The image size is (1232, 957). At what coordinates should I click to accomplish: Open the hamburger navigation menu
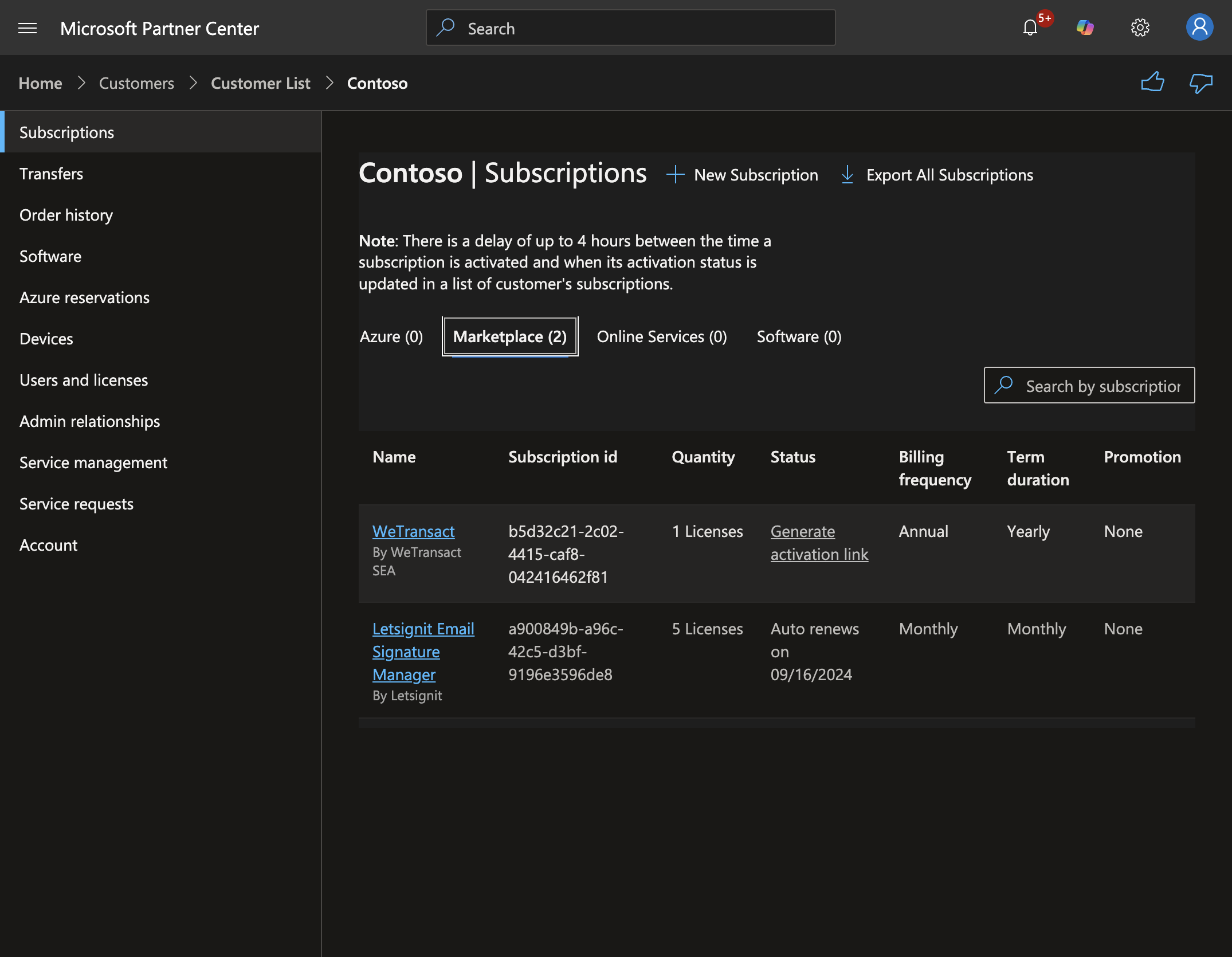click(x=28, y=28)
